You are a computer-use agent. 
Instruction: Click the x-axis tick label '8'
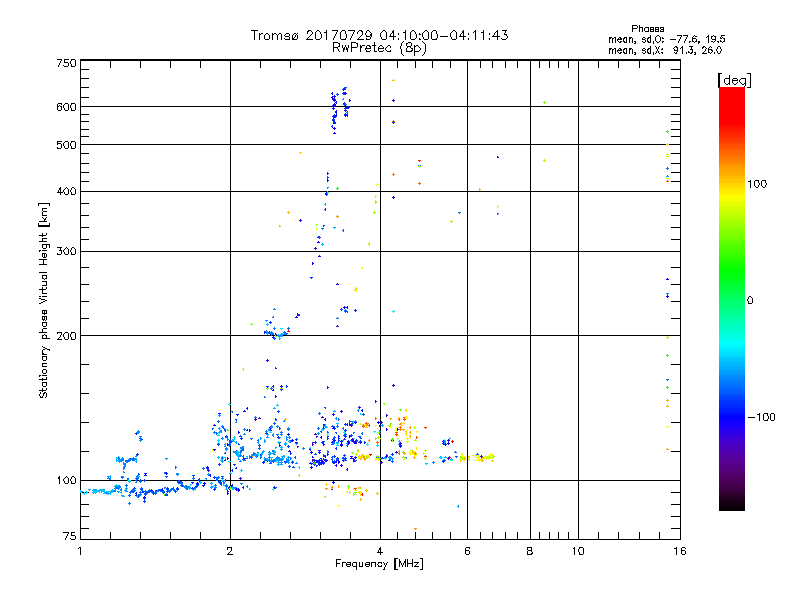pyautogui.click(x=530, y=551)
